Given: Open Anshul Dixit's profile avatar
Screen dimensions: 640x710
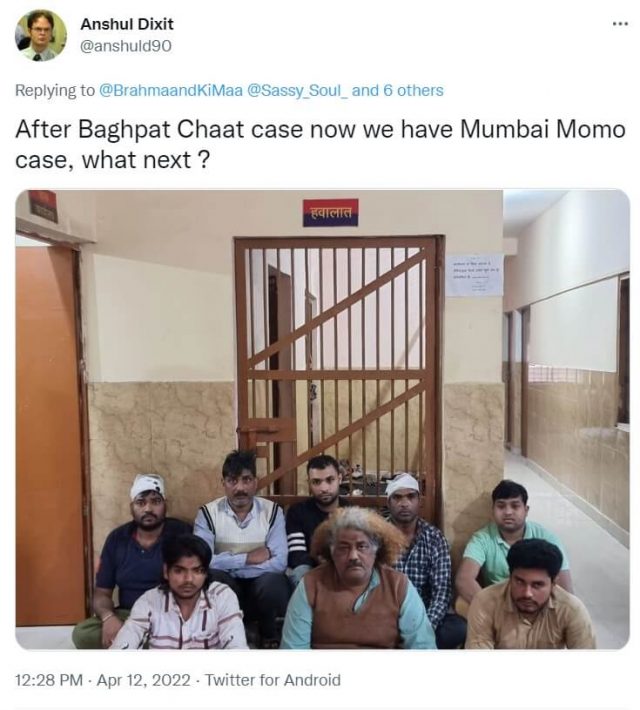Looking at the screenshot, I should [41, 35].
